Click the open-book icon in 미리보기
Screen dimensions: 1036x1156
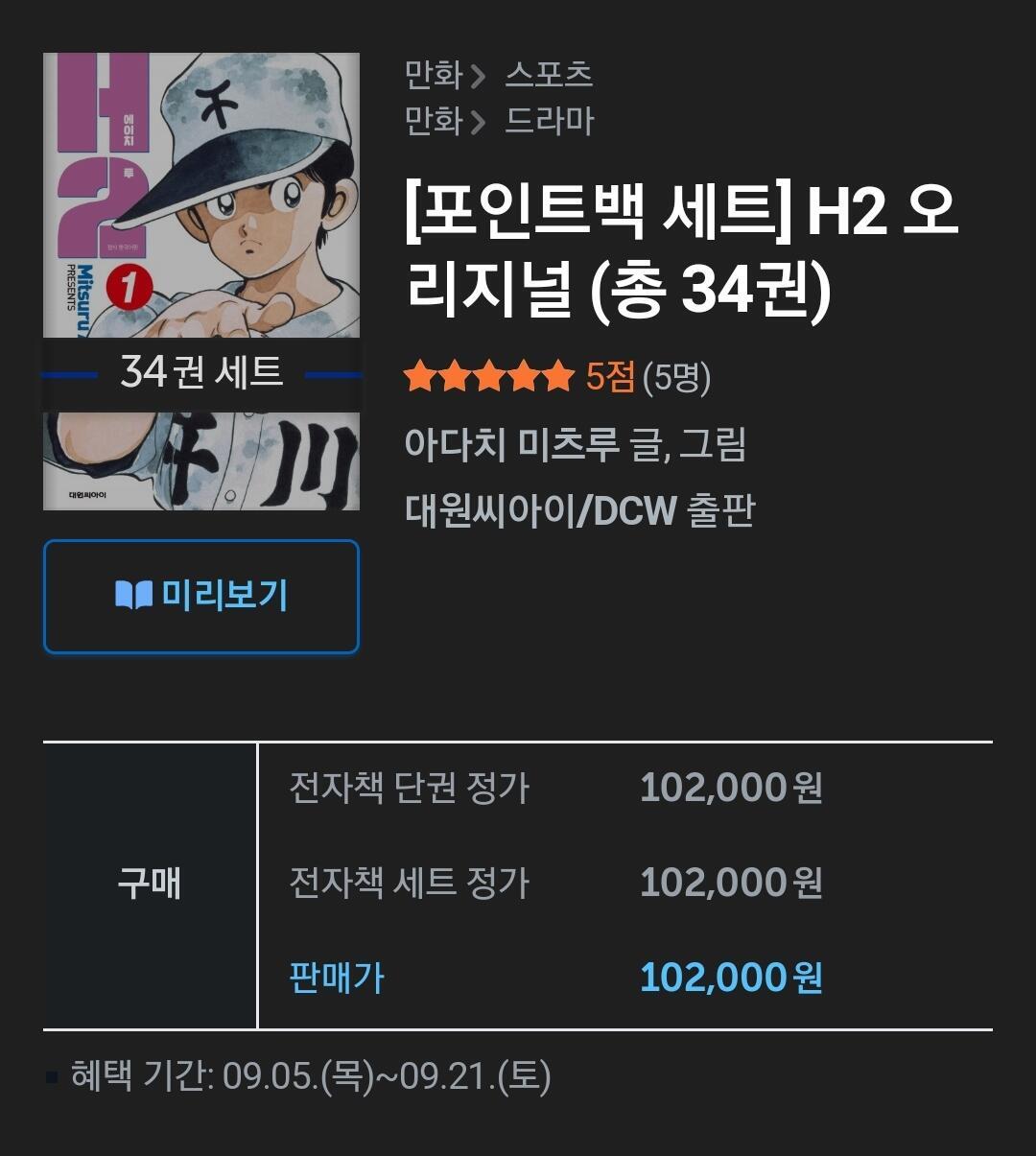coord(134,597)
